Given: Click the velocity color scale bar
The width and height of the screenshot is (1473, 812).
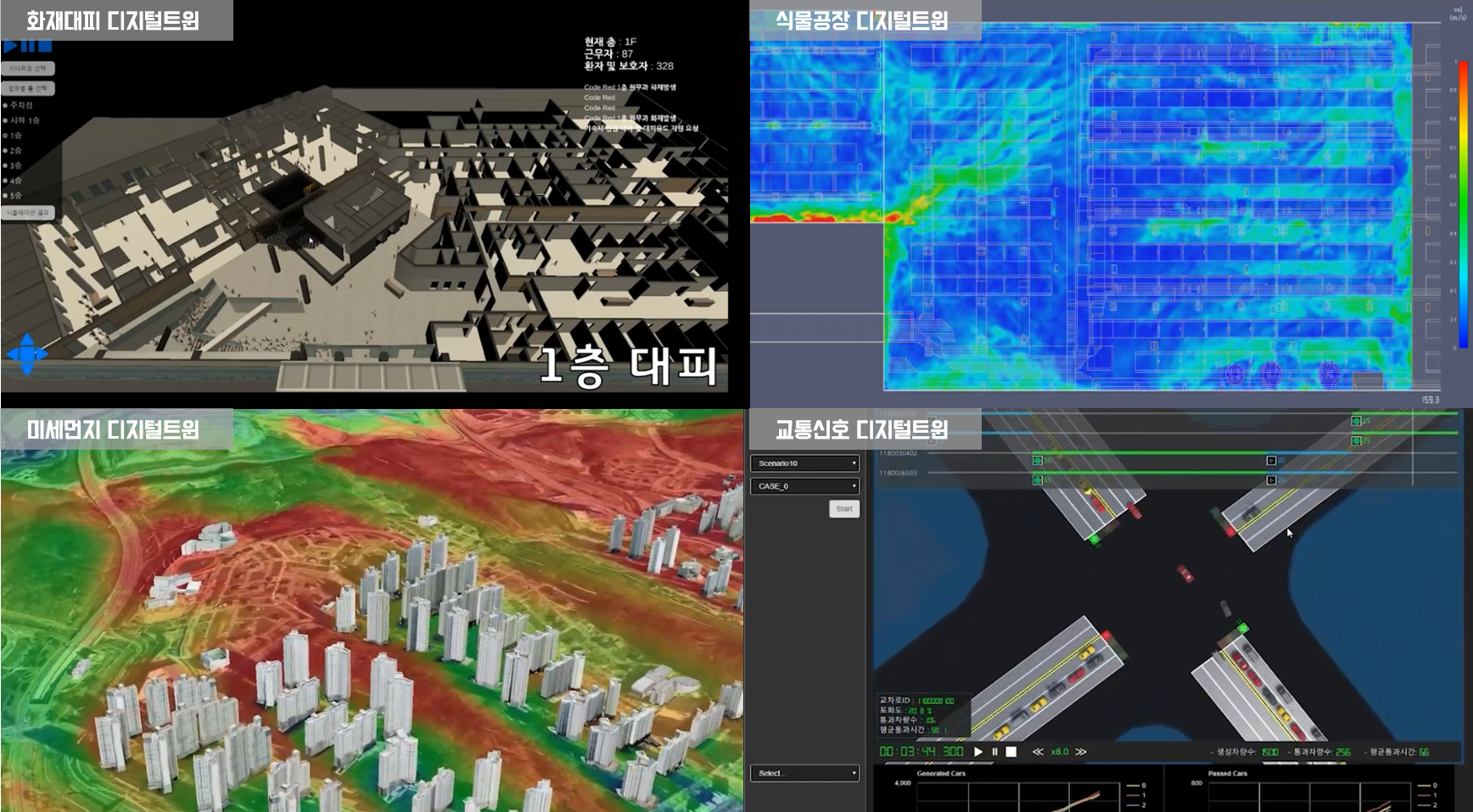Looking at the screenshot, I should coord(1463,204).
